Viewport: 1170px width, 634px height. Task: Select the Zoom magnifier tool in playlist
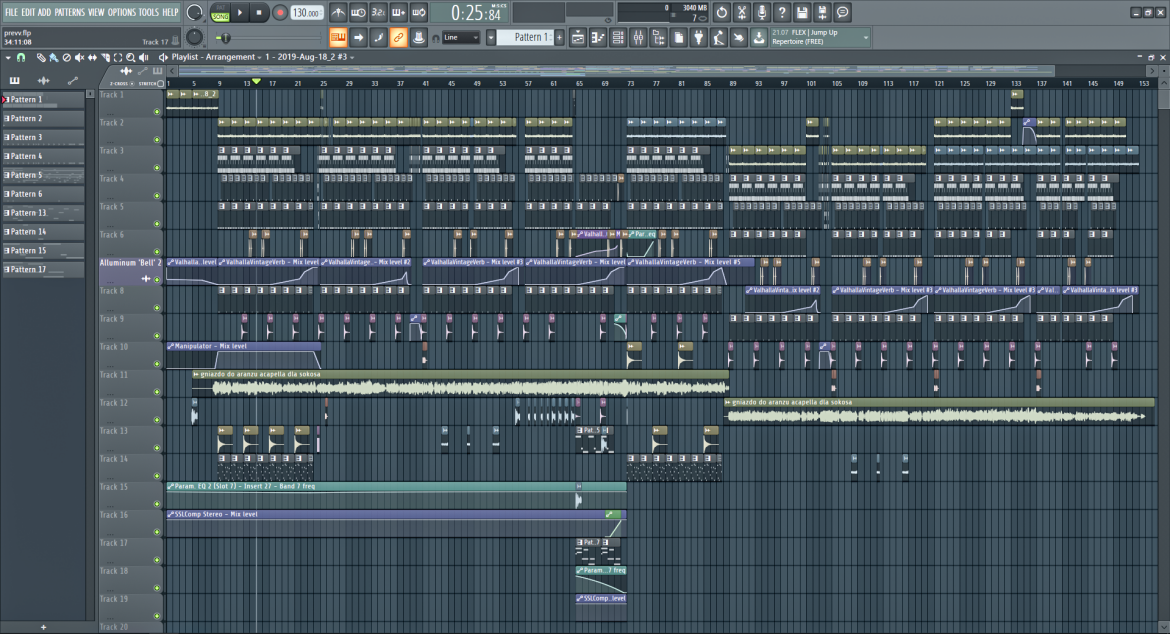[131, 57]
